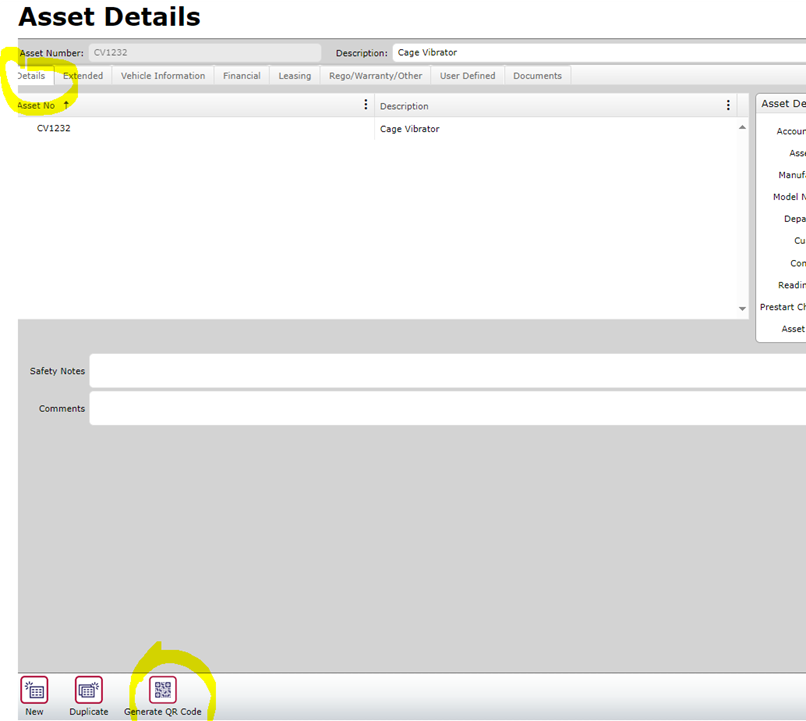Switch to the Extended tab
Viewport: 806px width, 721px height.
83,76
